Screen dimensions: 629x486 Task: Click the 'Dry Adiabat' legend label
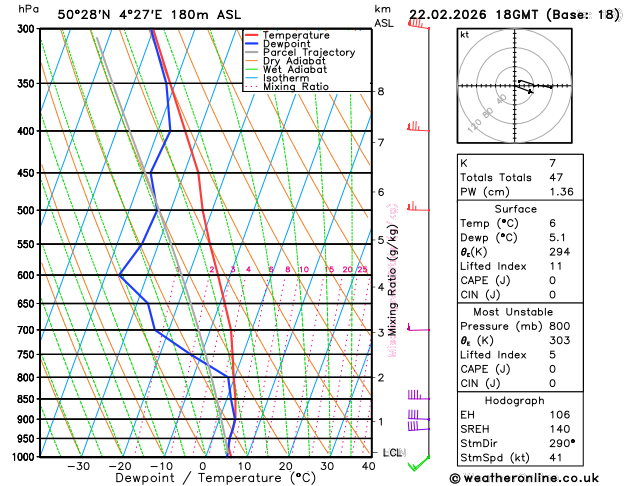coord(294,61)
